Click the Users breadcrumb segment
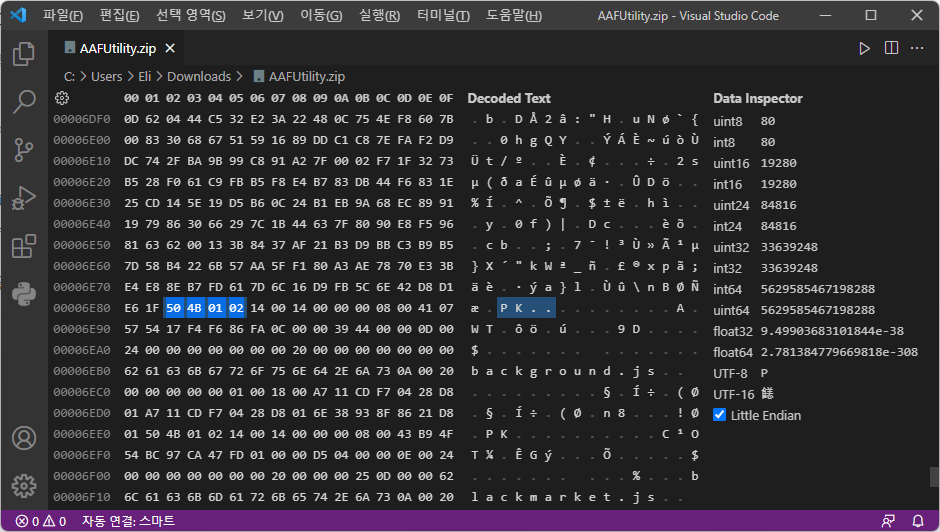 (x=107, y=76)
